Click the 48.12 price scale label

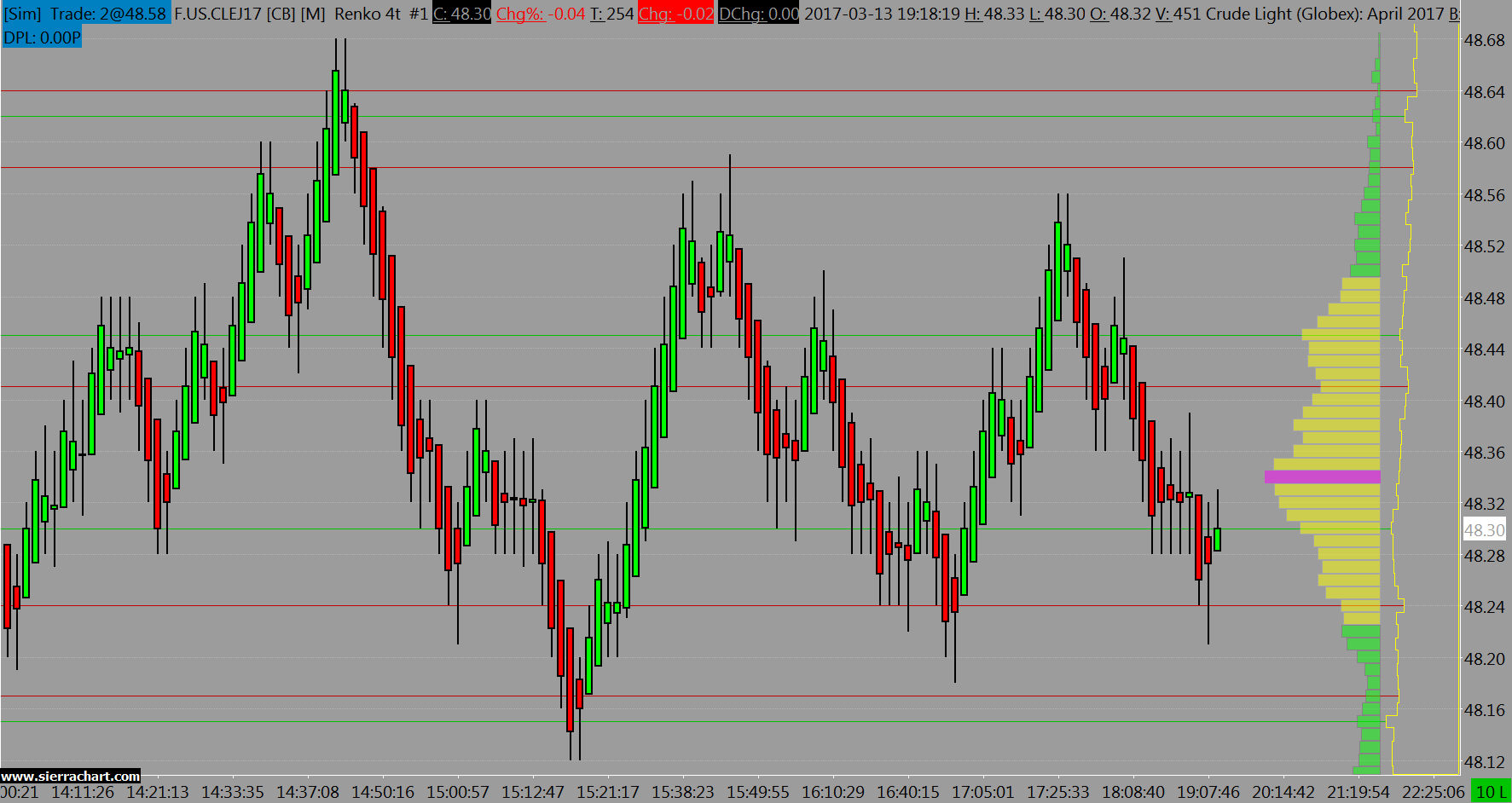1484,762
